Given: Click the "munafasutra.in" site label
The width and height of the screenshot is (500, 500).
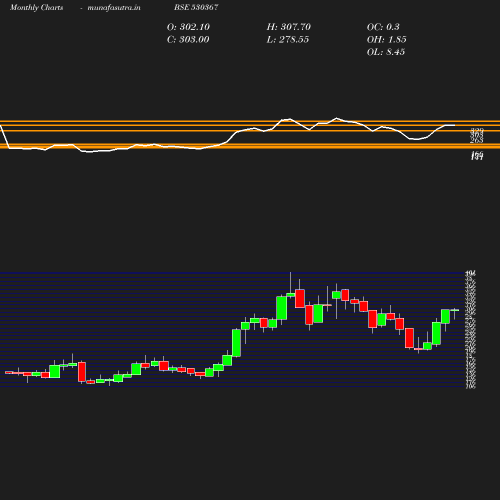Looking at the screenshot, I should click(114, 8).
